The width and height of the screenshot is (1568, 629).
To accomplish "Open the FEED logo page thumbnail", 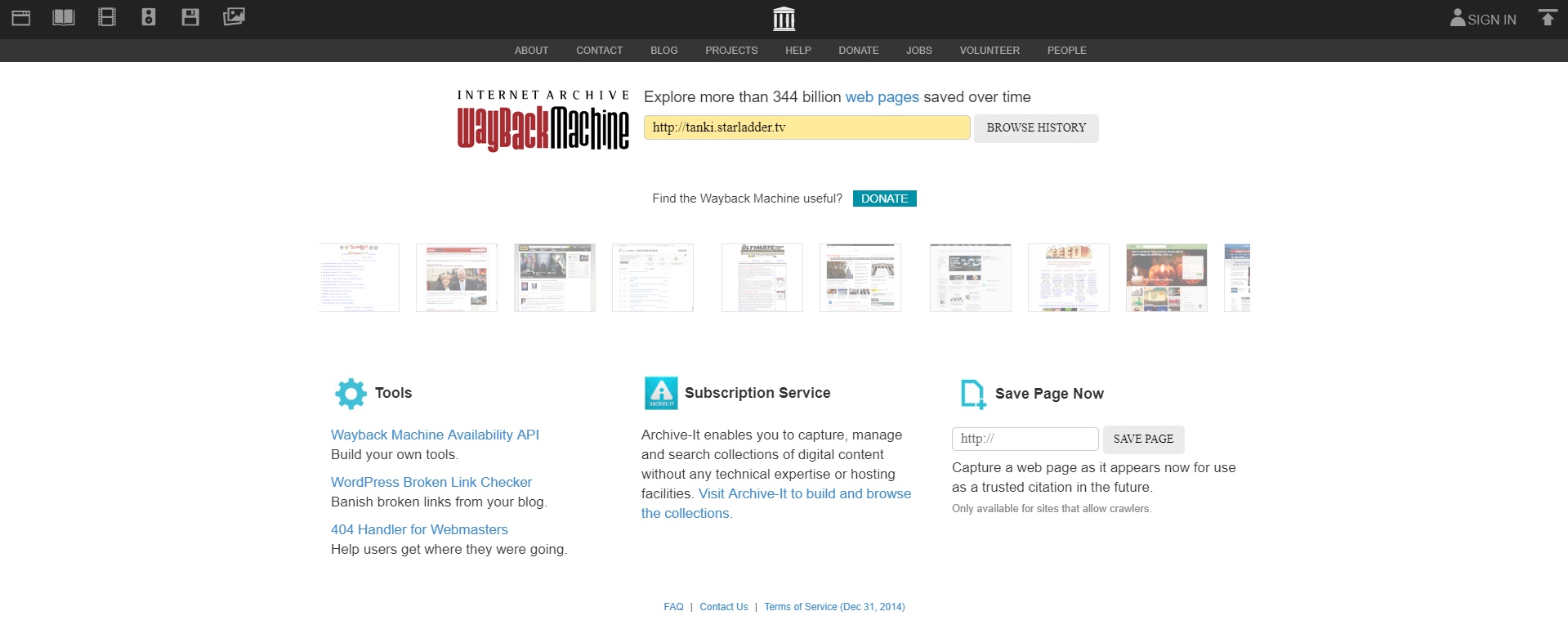I will tap(1069, 278).
